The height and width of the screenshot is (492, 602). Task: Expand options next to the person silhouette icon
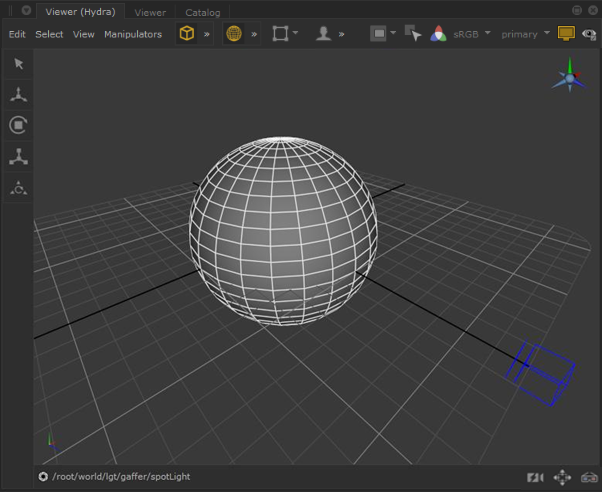341,34
